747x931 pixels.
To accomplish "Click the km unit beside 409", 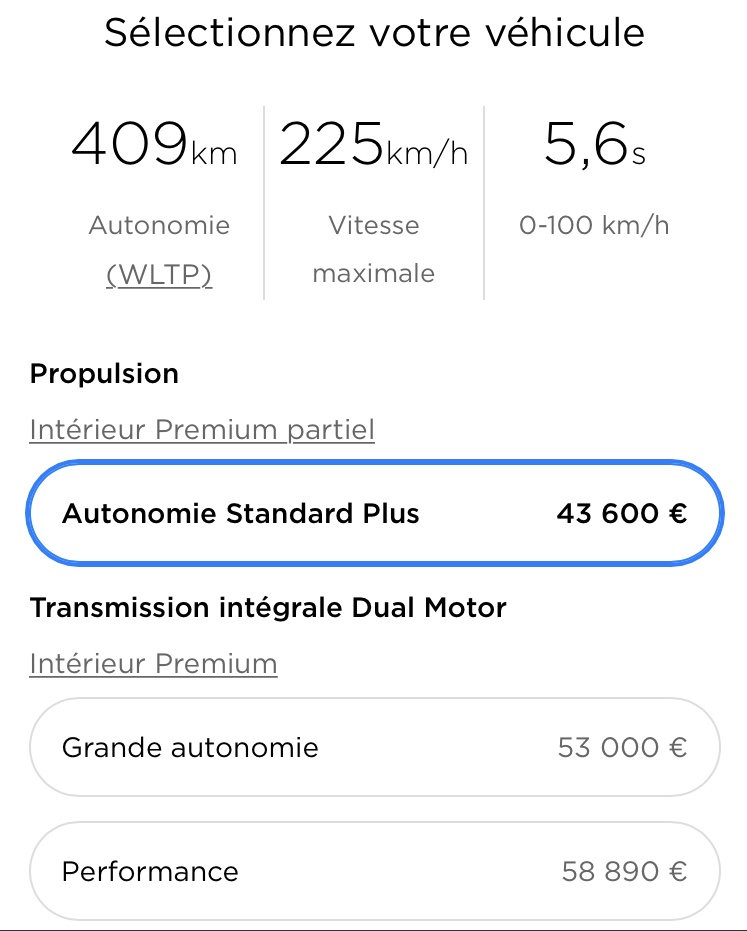I will point(214,155).
